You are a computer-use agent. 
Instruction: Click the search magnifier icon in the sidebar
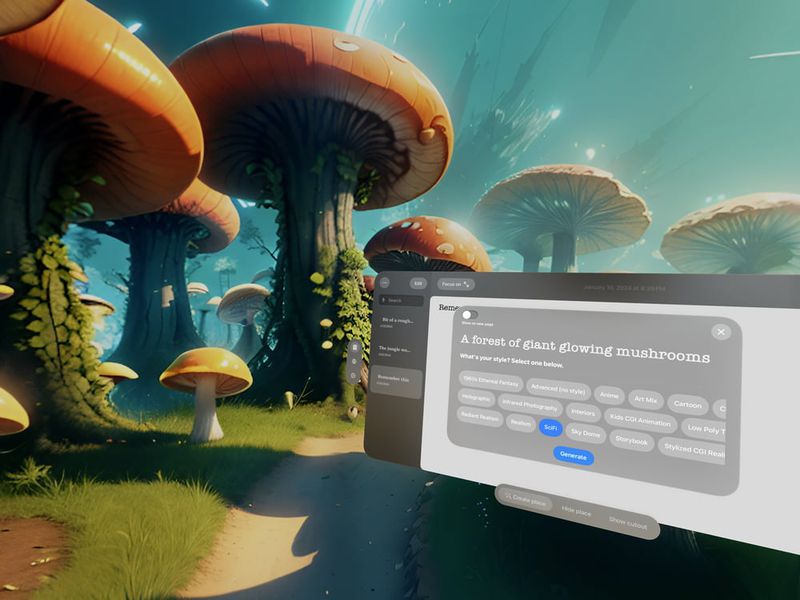coord(383,299)
